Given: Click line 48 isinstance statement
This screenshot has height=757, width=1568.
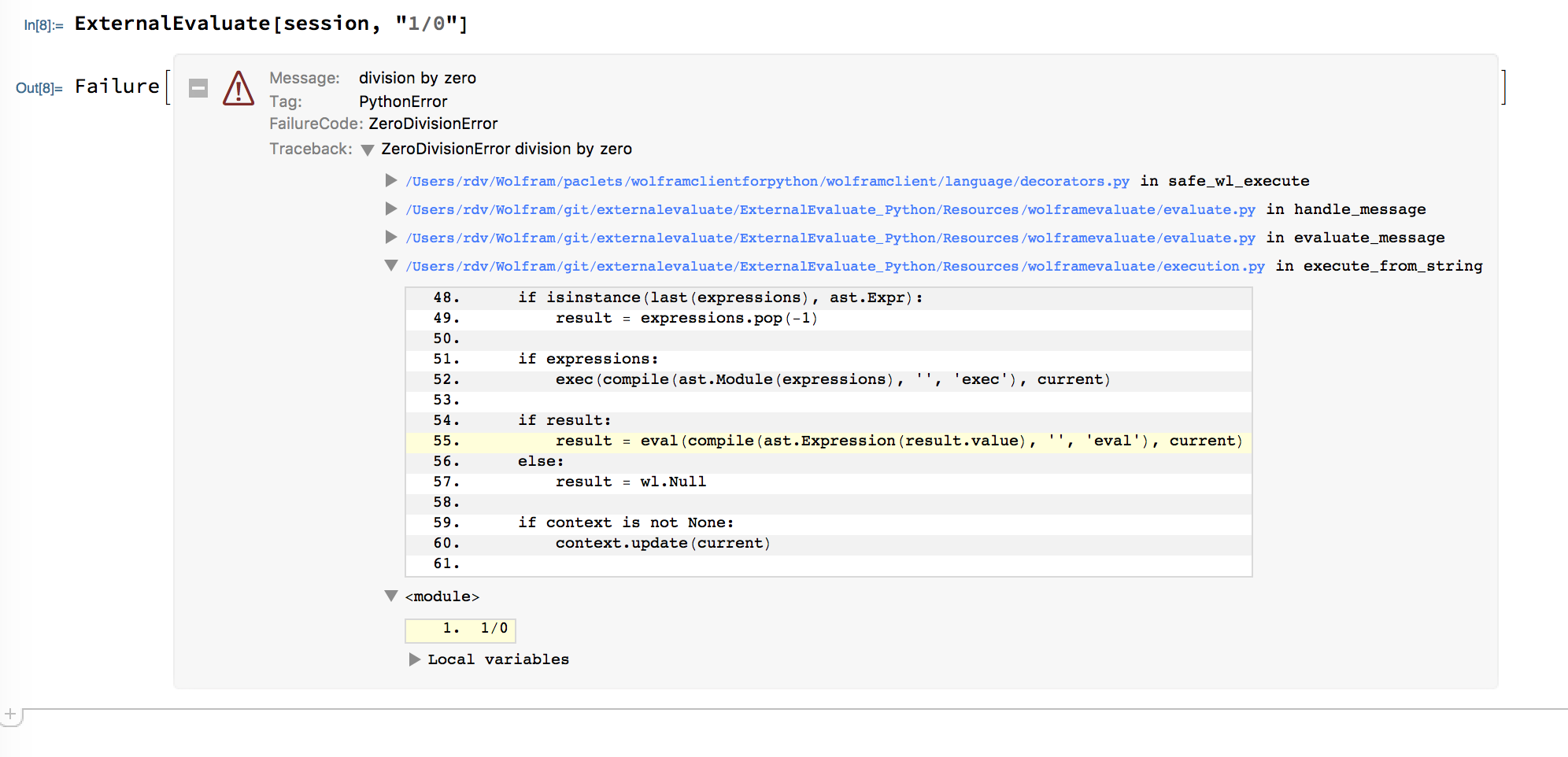Looking at the screenshot, I should tap(720, 297).
